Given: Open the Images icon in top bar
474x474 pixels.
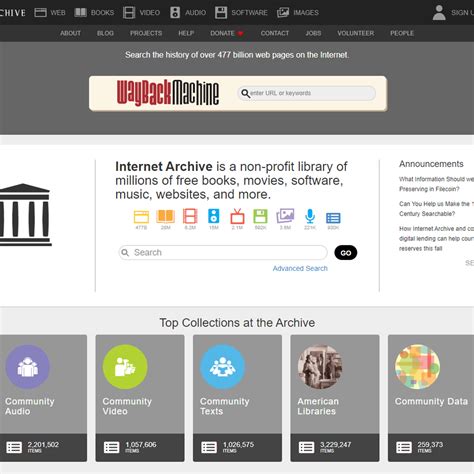Looking at the screenshot, I should (283, 13).
